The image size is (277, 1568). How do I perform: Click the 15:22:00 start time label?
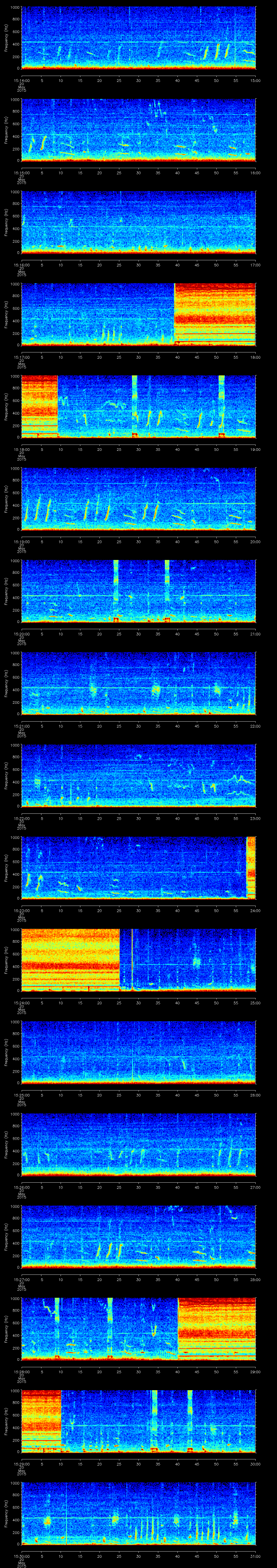[x=22, y=818]
